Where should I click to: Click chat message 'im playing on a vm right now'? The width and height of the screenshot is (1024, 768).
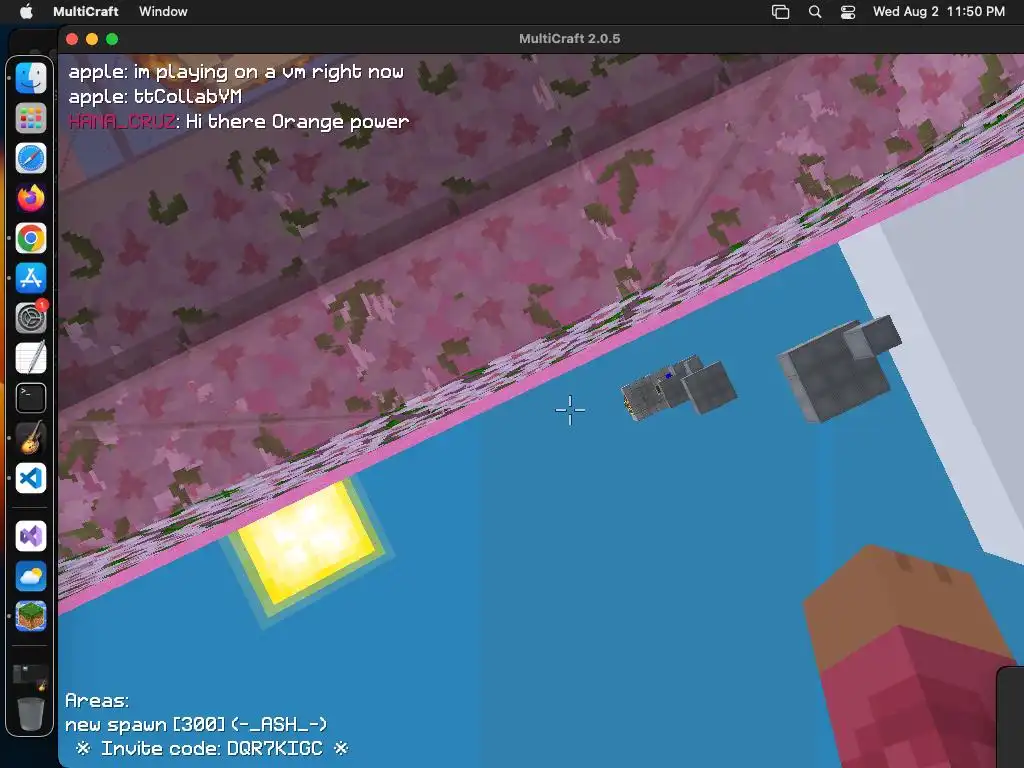[268, 72]
